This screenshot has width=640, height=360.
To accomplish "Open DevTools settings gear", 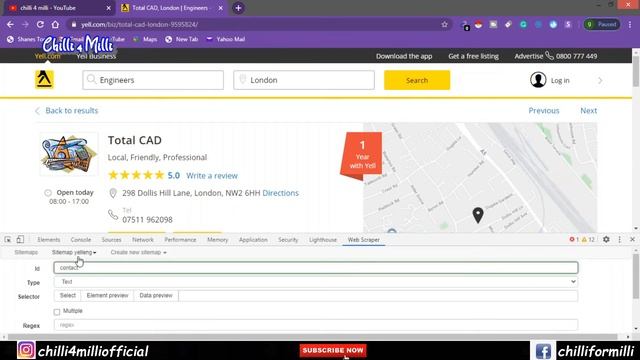I will click(x=606, y=240).
